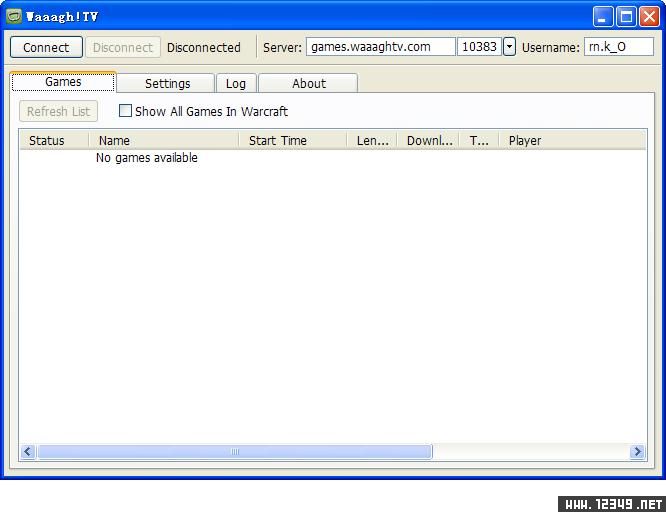Click the horizontal scrollbar right arrow
Image resolution: width=666 pixels, height=512 pixels.
(x=637, y=451)
